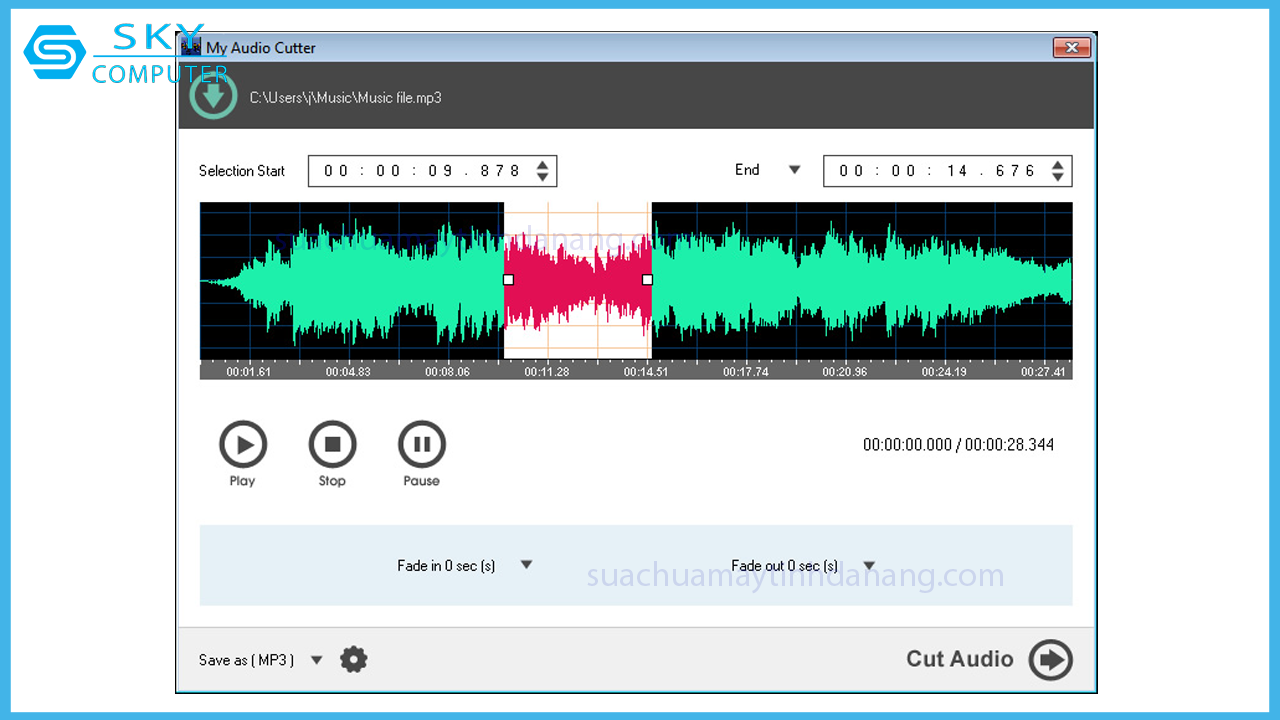Increase Selection Start time with the up arrow

(x=542, y=165)
